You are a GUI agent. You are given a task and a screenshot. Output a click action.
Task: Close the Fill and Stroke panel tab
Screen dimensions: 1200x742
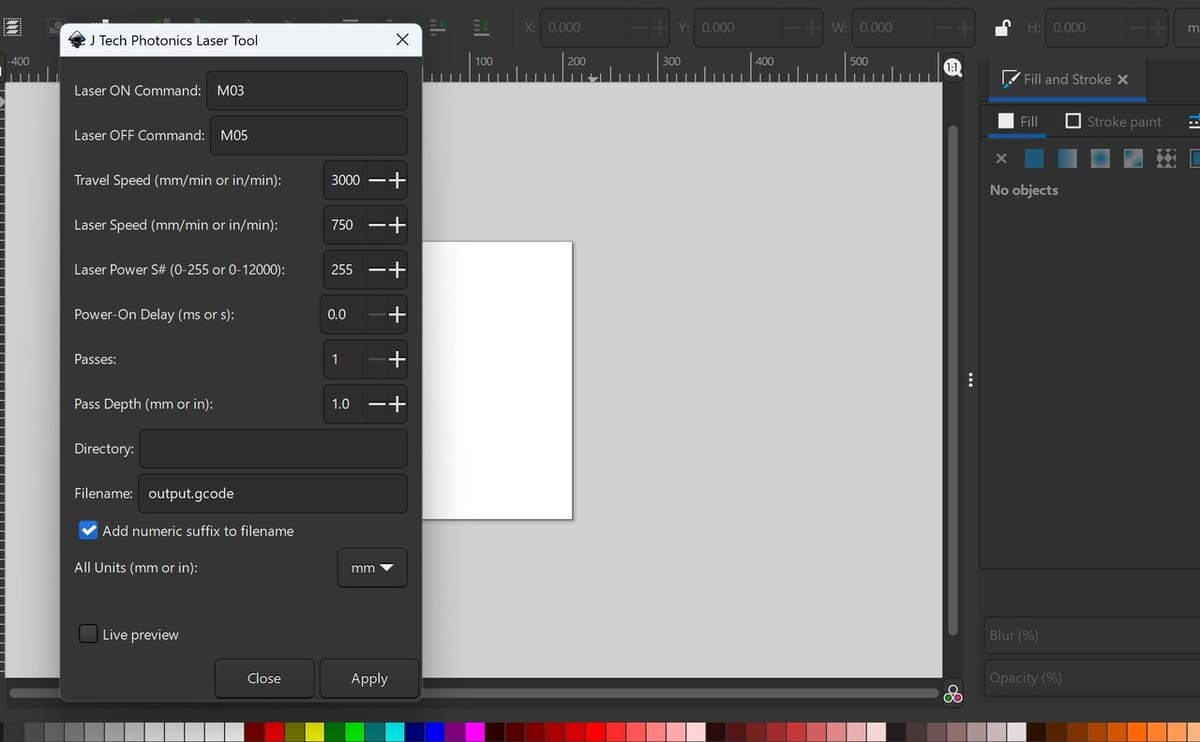coord(1123,79)
